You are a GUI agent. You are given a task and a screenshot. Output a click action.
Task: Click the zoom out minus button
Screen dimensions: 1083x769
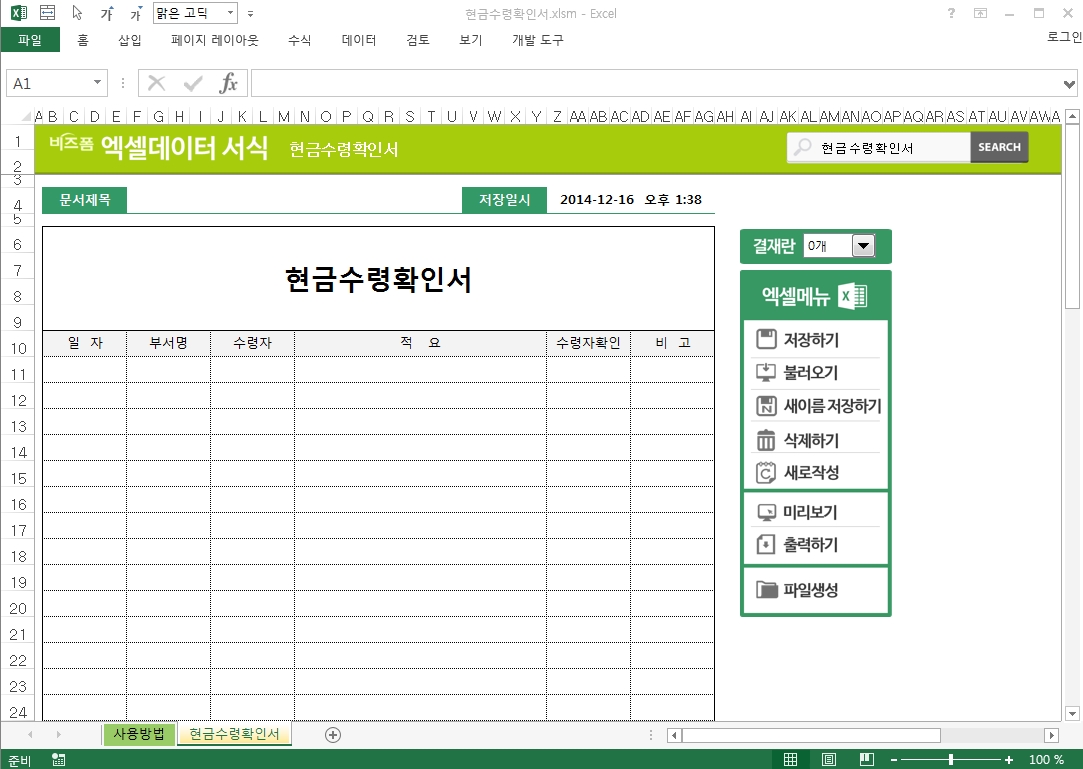894,760
